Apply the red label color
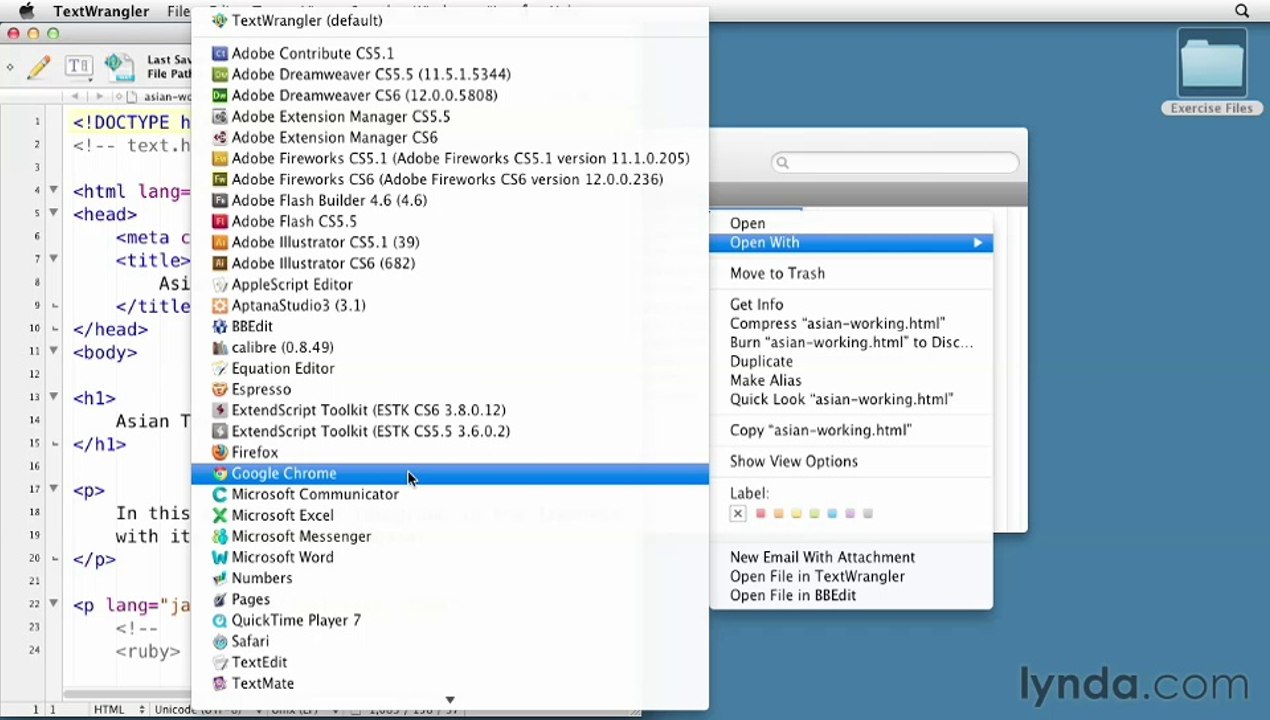The image size is (1270, 720). click(x=760, y=514)
